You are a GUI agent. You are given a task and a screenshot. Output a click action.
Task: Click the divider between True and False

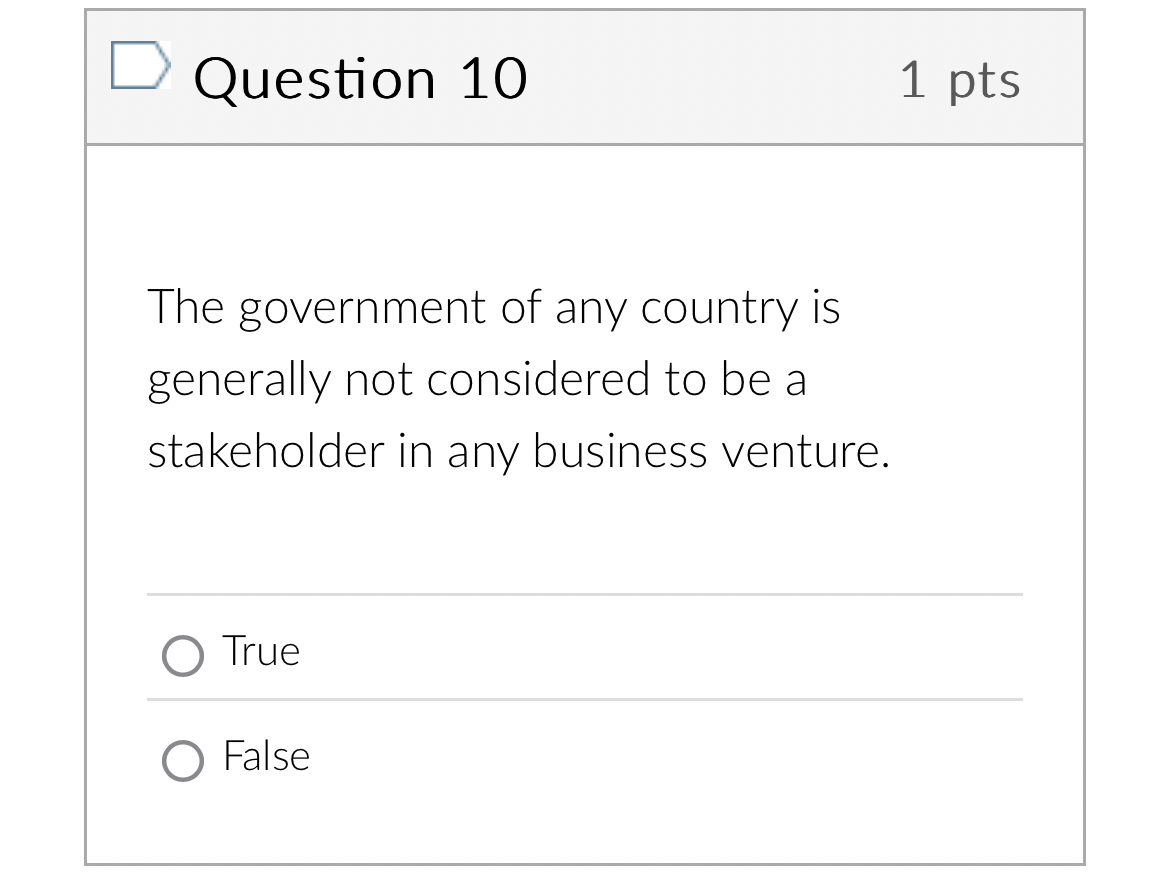584,700
